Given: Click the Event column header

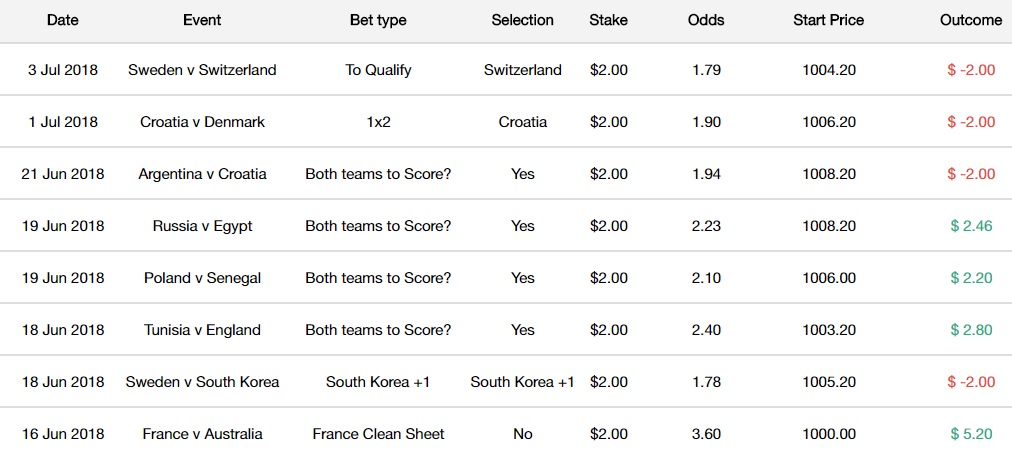Looking at the screenshot, I should click(202, 20).
